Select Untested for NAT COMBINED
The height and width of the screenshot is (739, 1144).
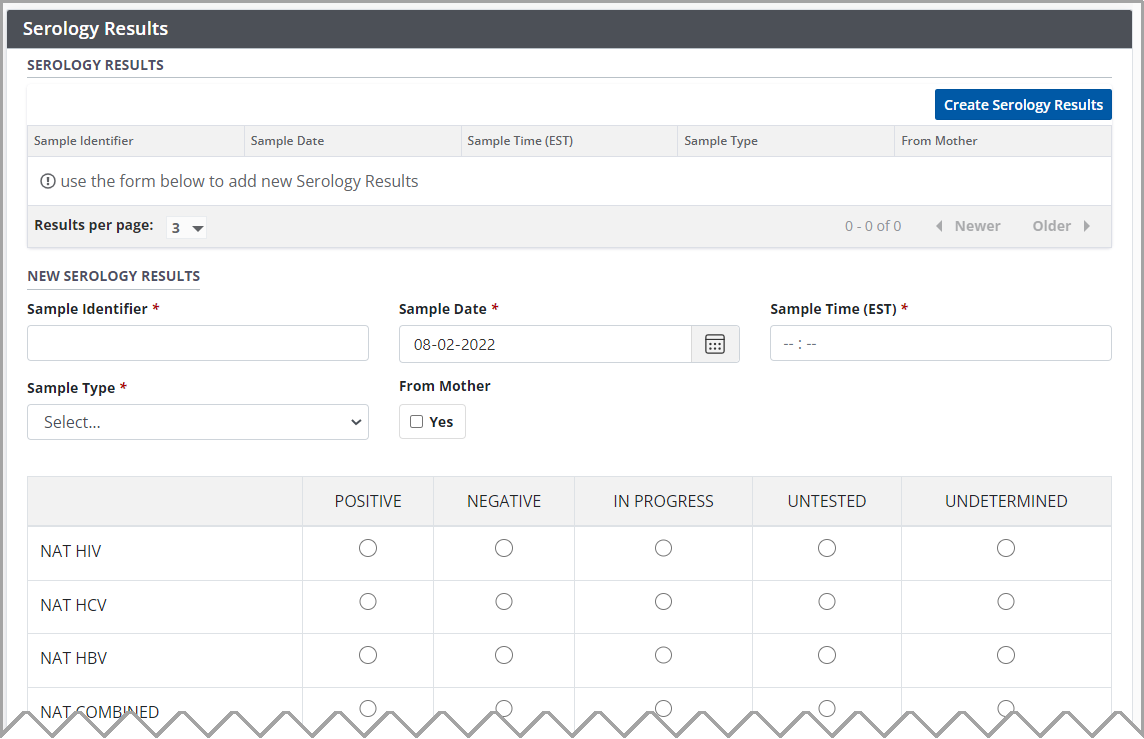pos(827,708)
